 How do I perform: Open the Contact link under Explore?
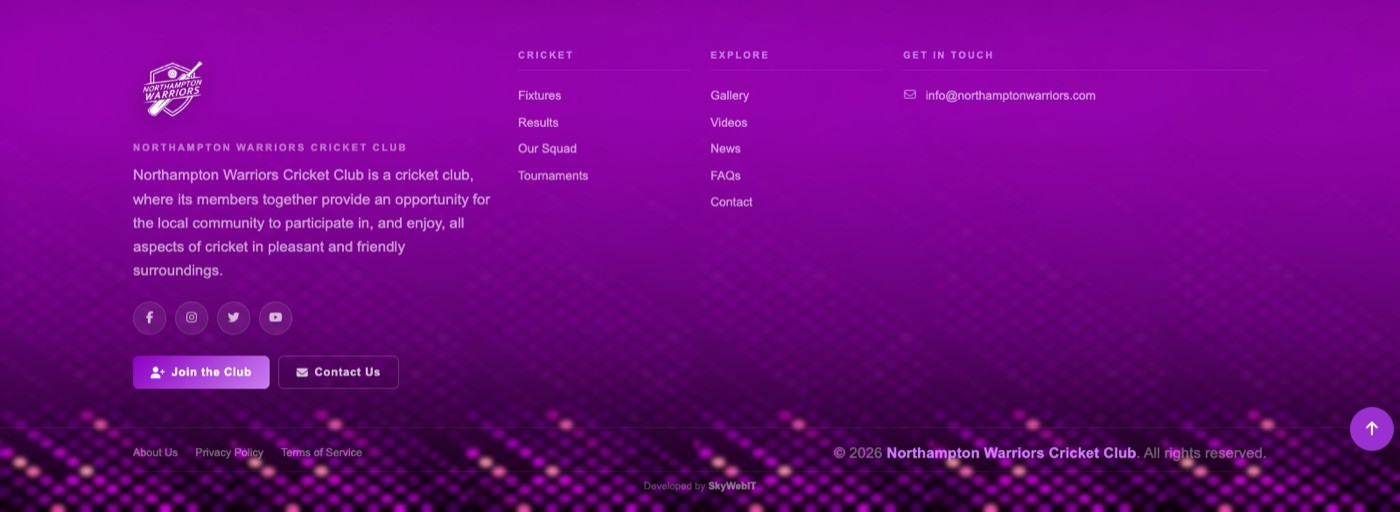point(732,202)
